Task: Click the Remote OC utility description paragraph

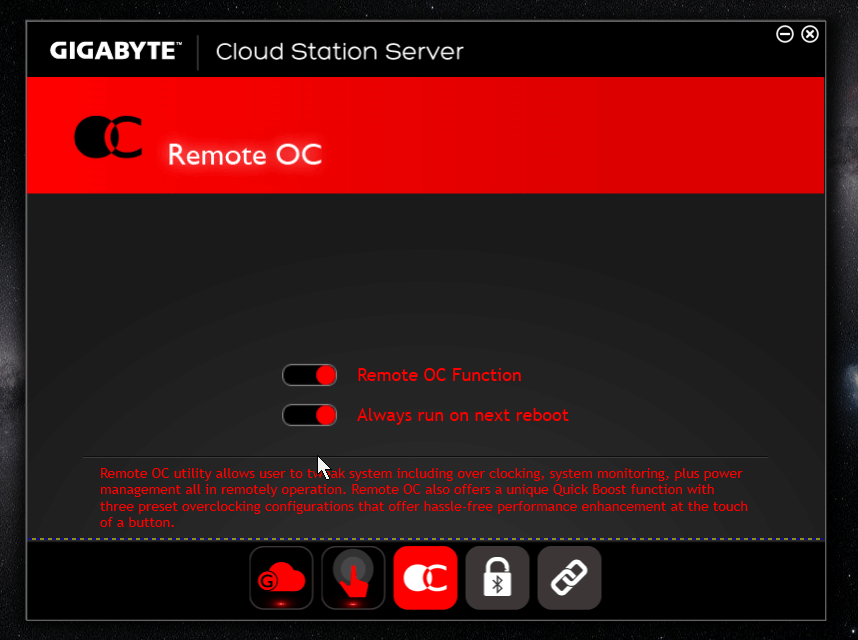Action: click(x=424, y=498)
